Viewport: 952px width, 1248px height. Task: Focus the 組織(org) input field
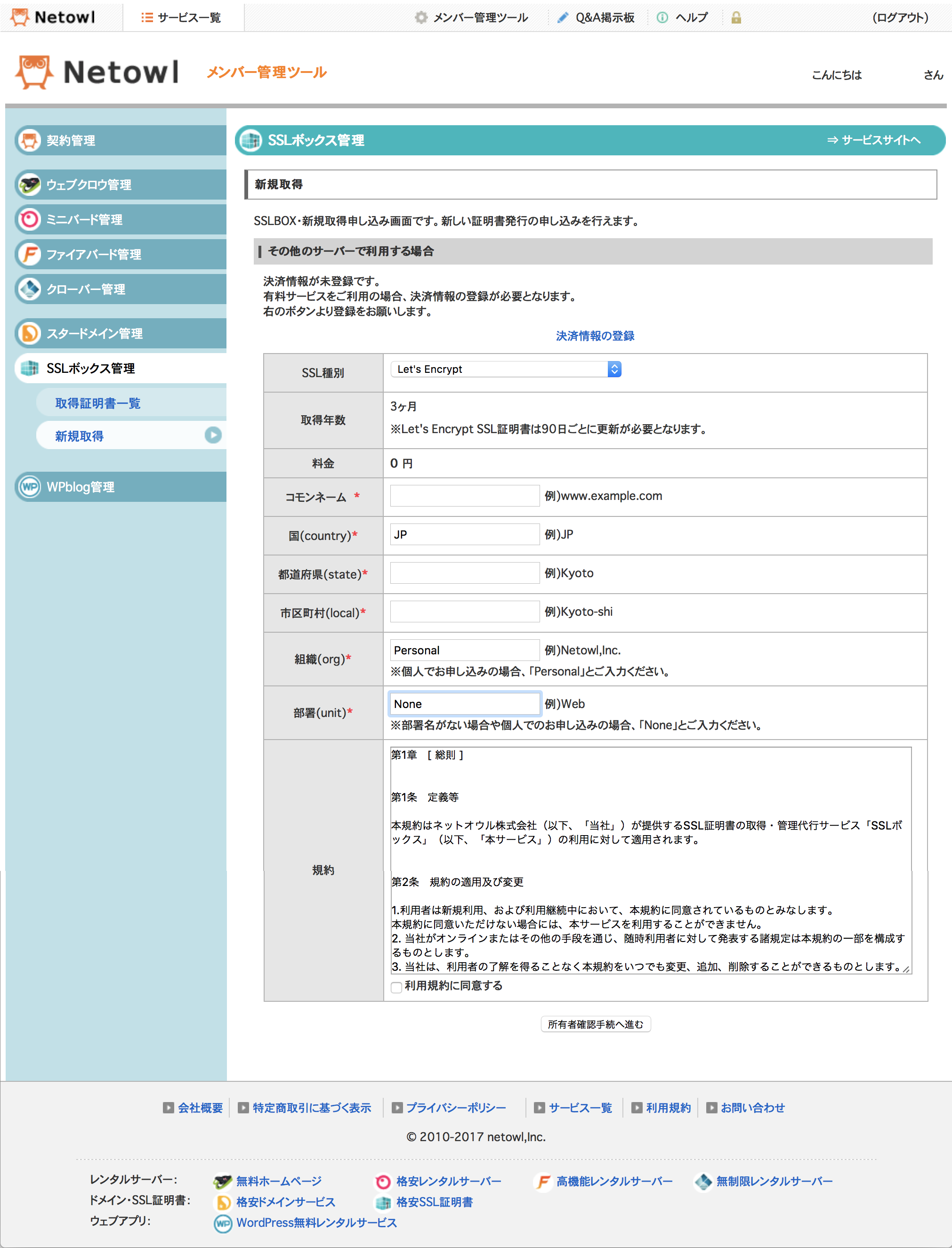465,650
